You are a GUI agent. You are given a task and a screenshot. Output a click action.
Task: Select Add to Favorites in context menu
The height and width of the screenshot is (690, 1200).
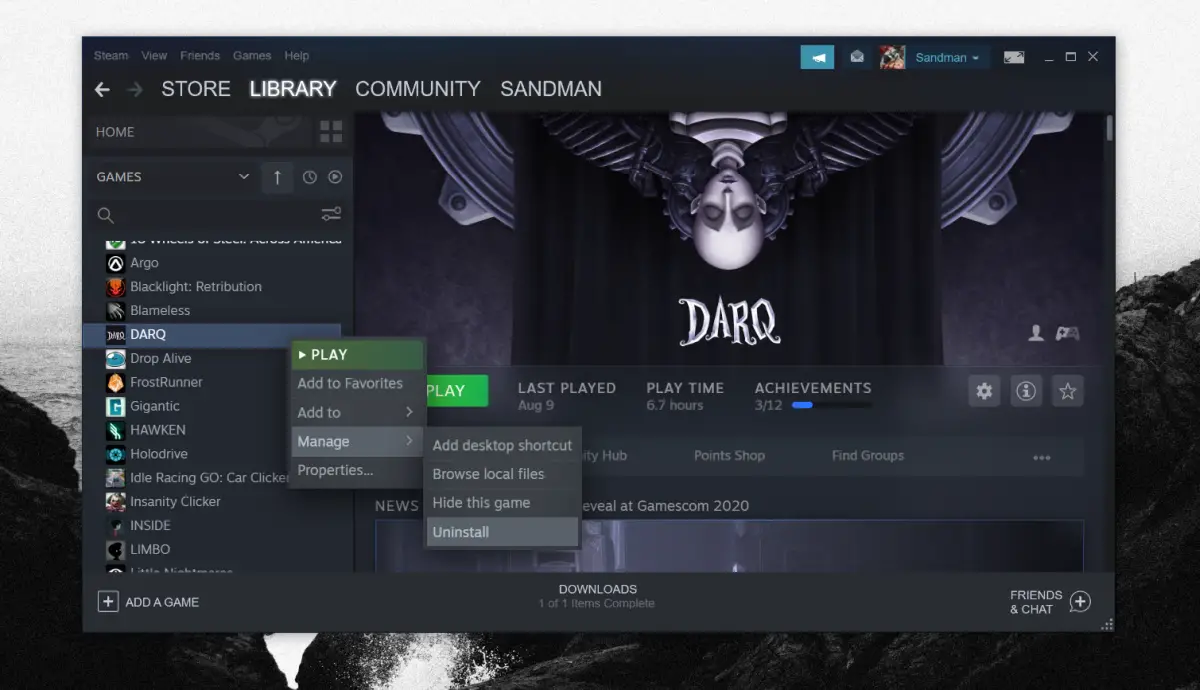coord(357,383)
